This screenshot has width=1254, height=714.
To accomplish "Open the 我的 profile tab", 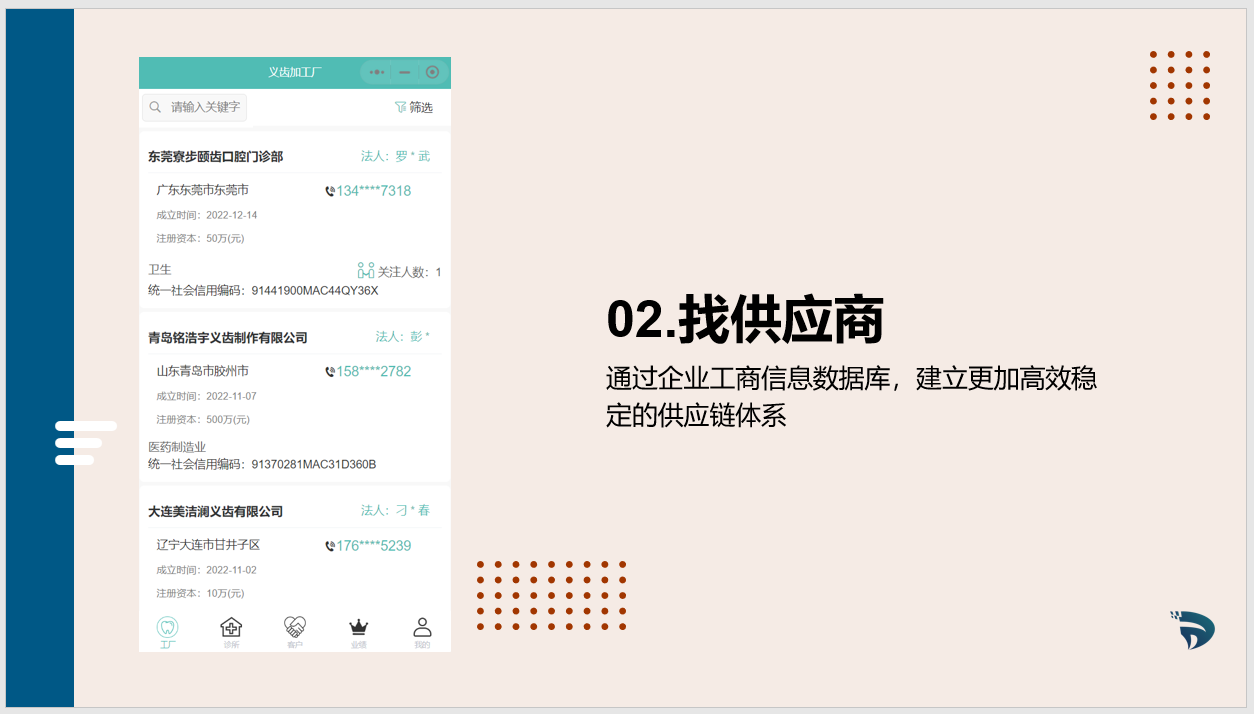I will pyautogui.click(x=422, y=632).
